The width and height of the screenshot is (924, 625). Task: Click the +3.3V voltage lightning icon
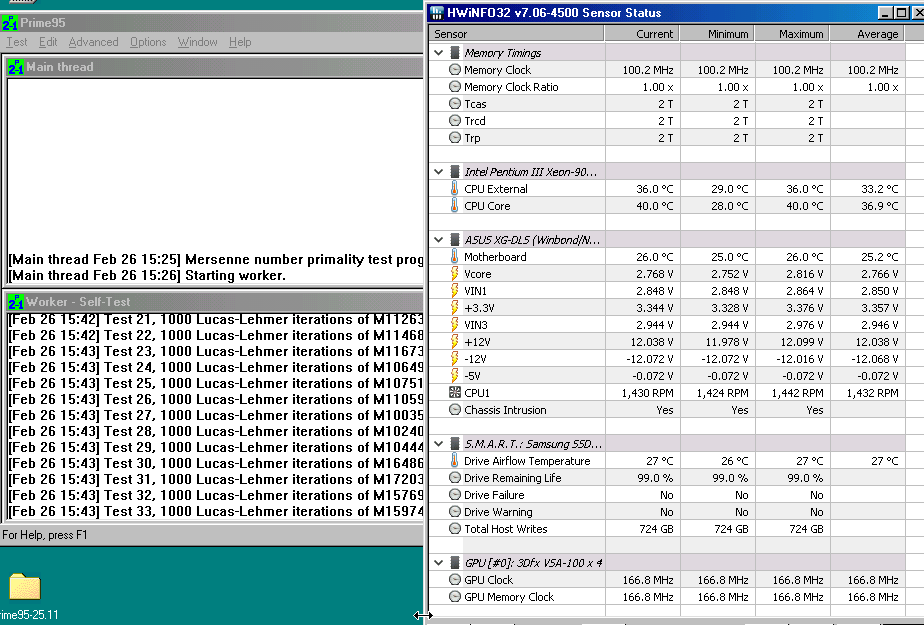(454, 307)
